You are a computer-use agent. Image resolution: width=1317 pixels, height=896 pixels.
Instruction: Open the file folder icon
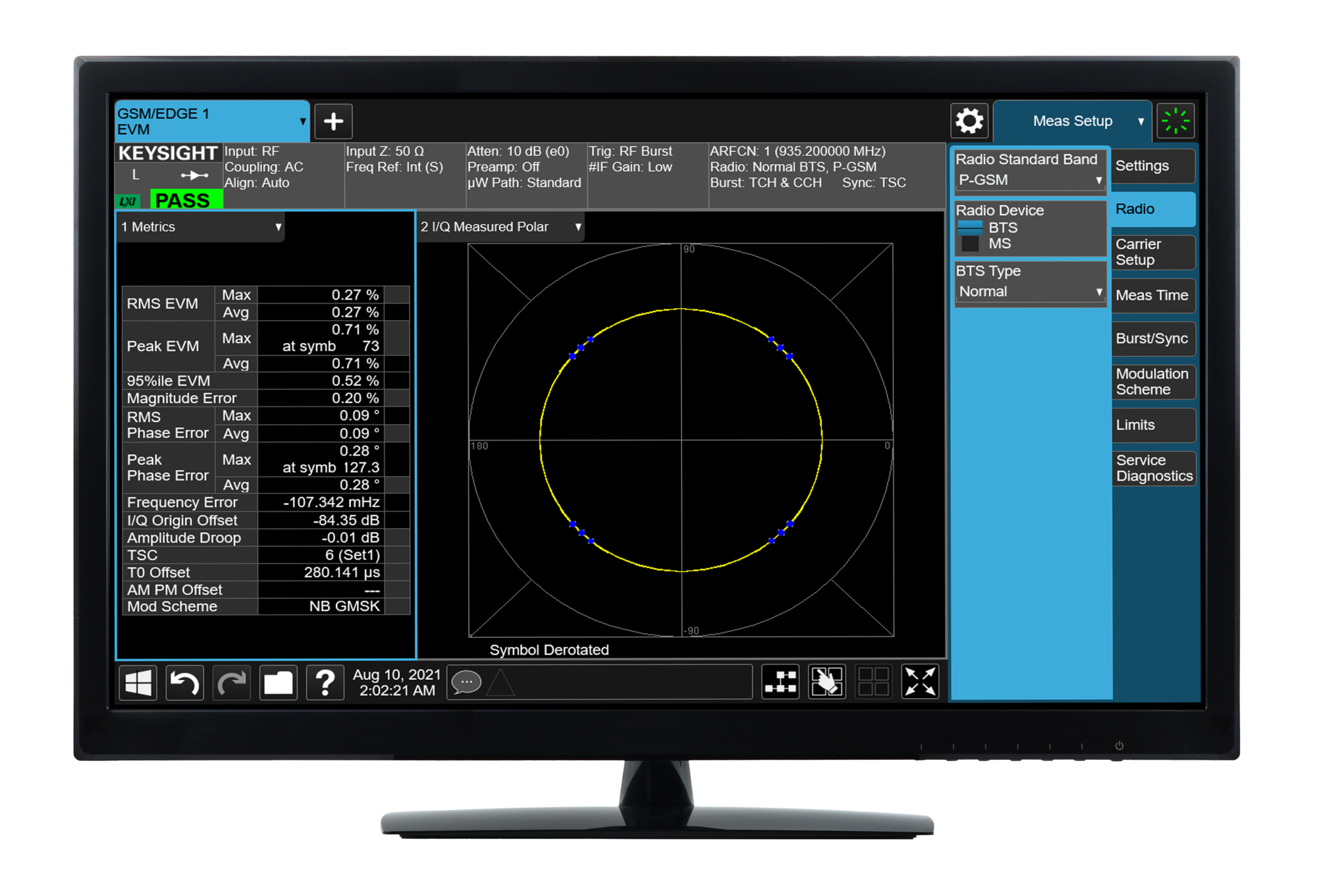(x=278, y=683)
